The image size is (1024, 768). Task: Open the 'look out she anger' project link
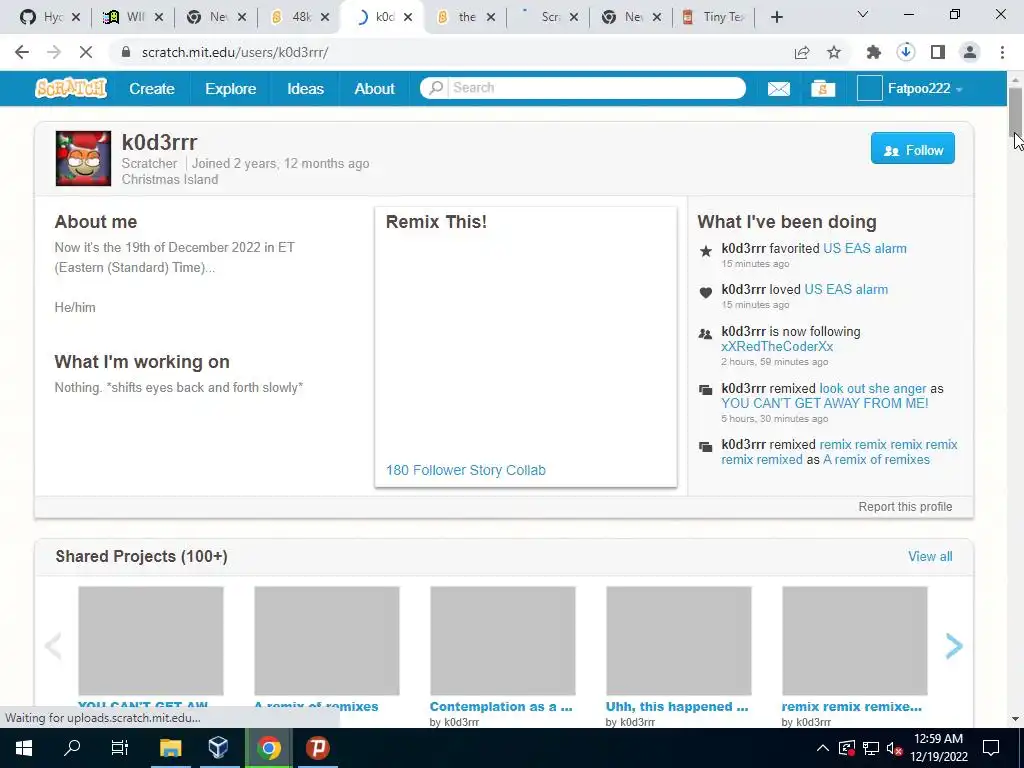point(872,389)
